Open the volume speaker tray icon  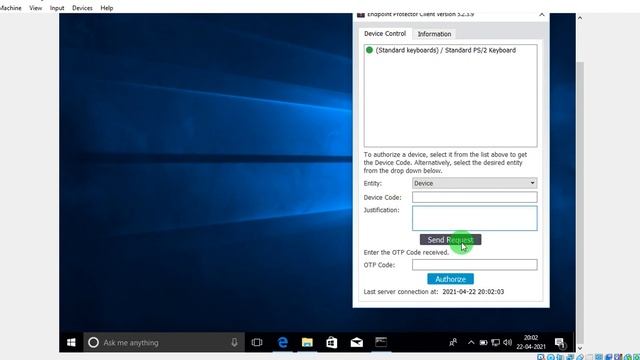[507, 342]
